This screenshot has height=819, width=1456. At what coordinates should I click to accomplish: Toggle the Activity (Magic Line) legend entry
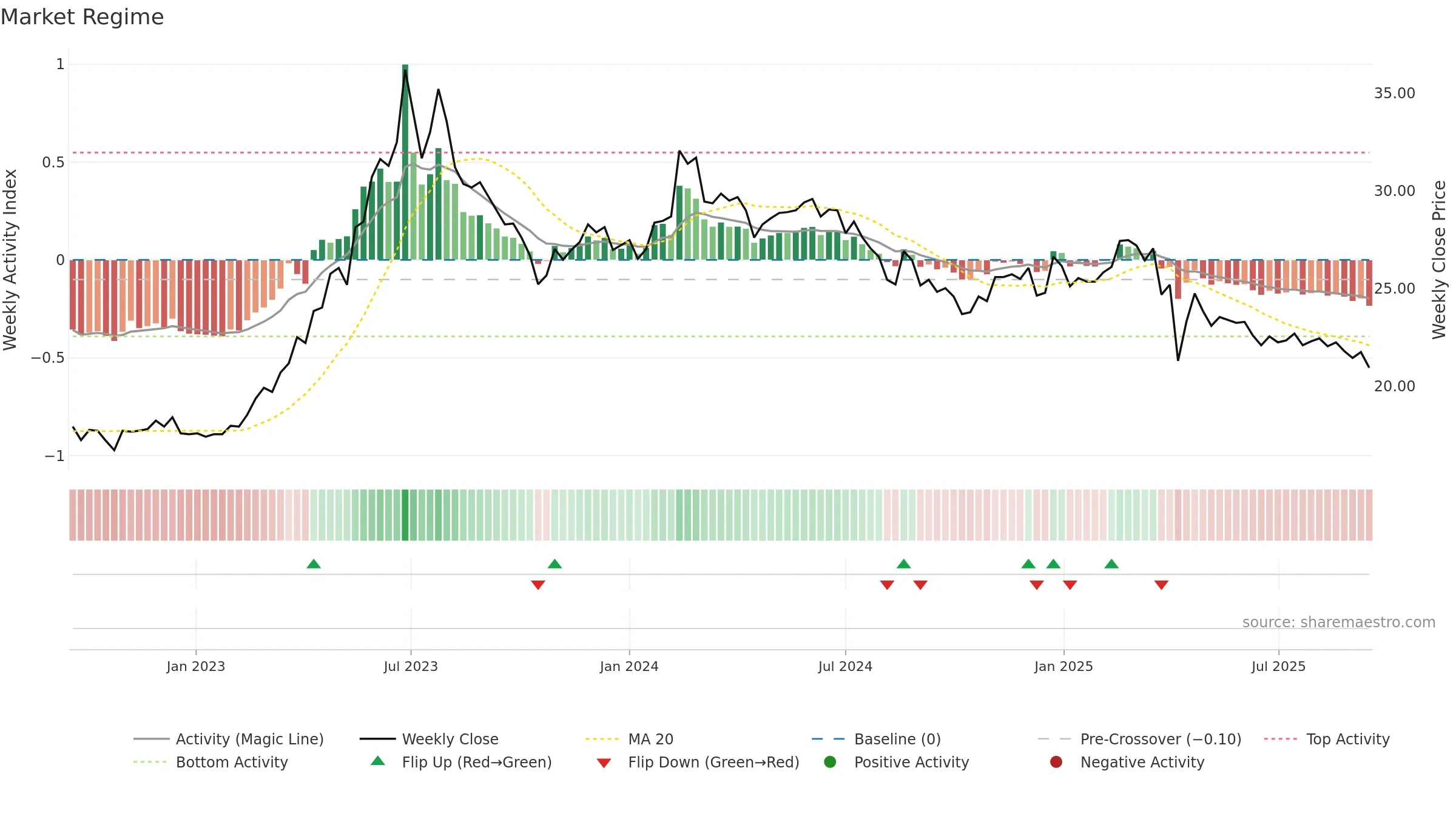(x=229, y=739)
